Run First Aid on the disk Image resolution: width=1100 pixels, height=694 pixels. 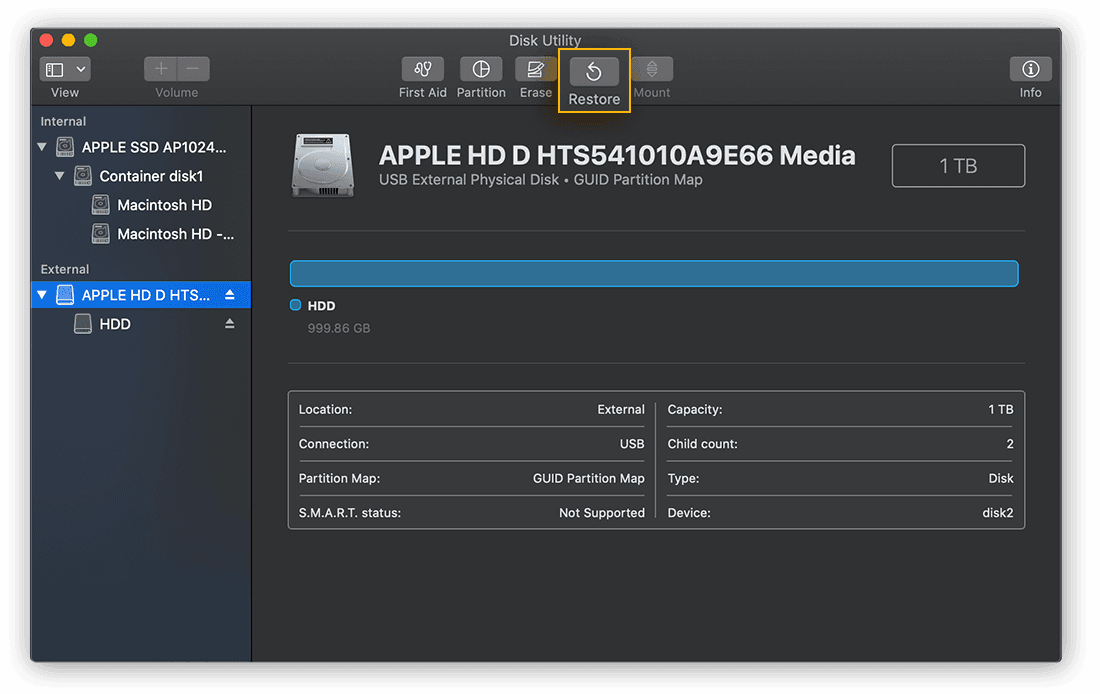(422, 69)
